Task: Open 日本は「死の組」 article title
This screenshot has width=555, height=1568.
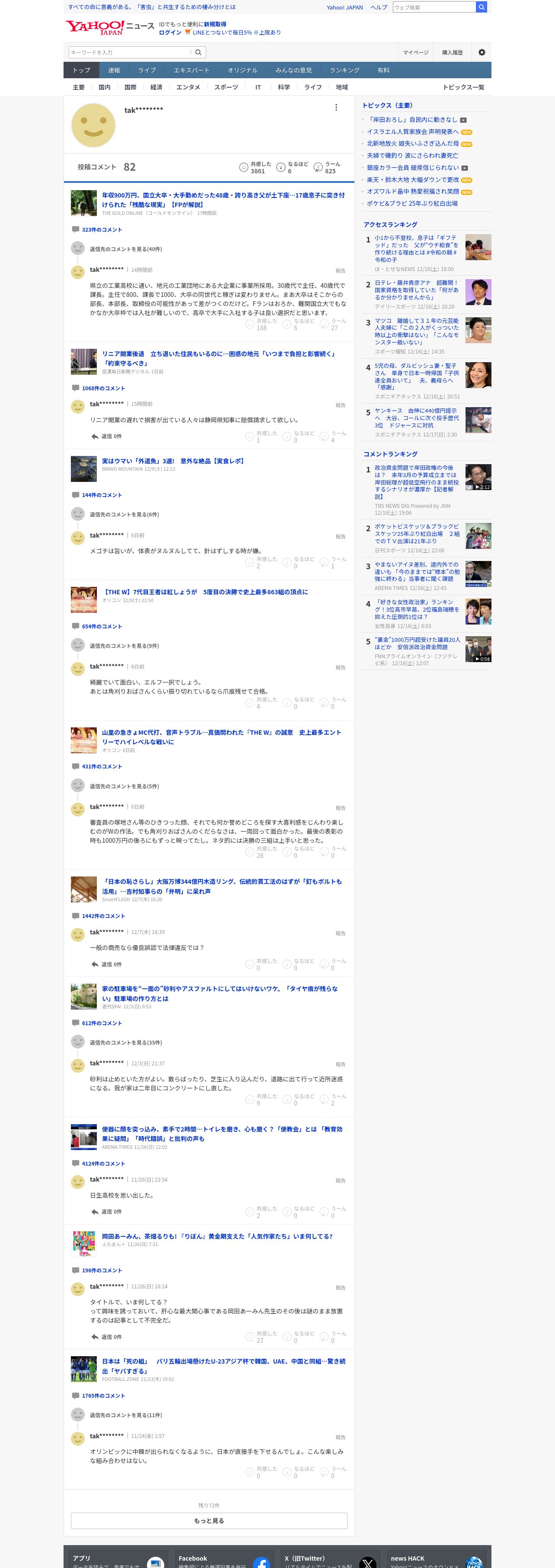Action: point(223,1366)
